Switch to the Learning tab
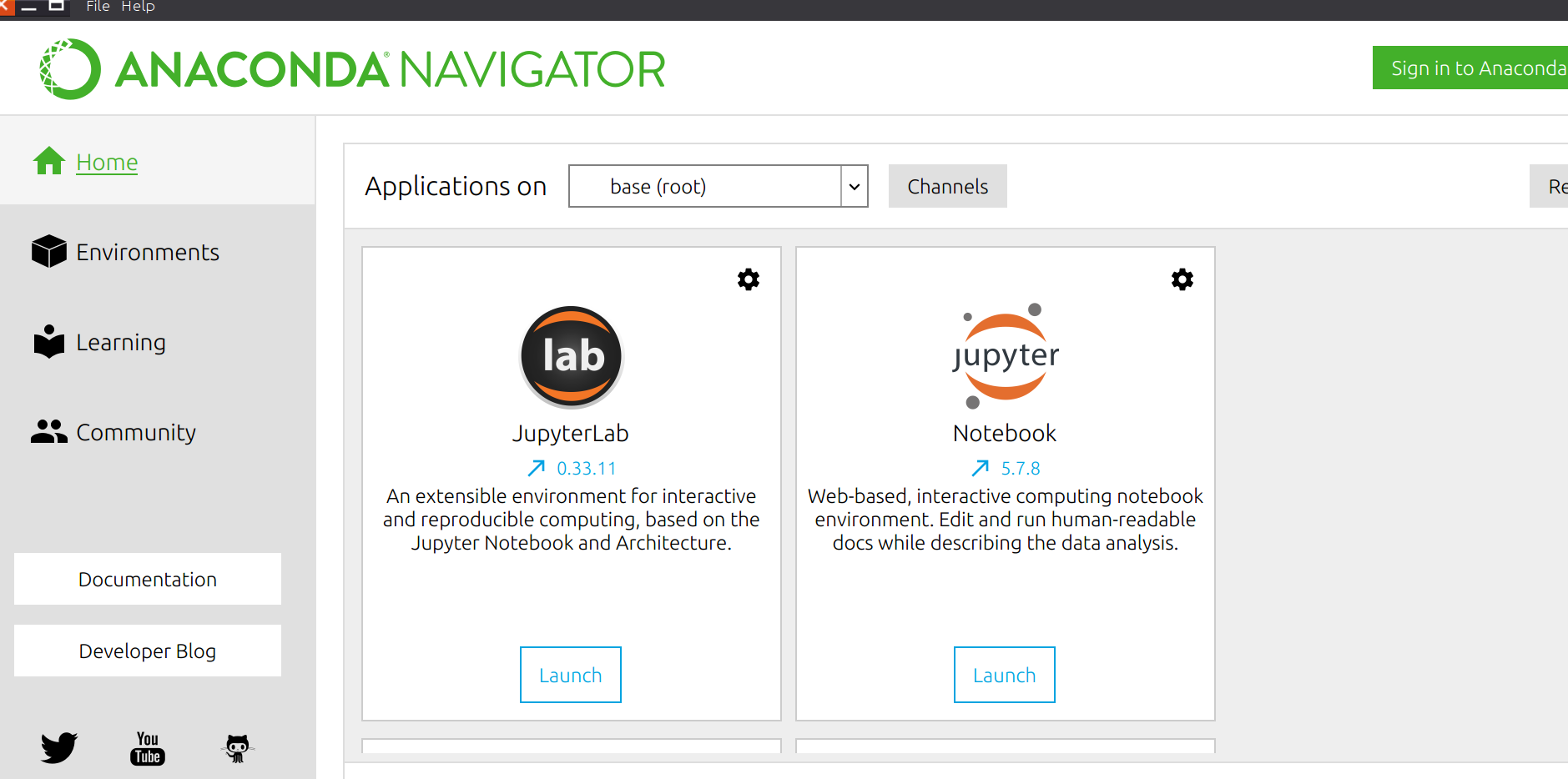1568x779 pixels. [x=158, y=341]
